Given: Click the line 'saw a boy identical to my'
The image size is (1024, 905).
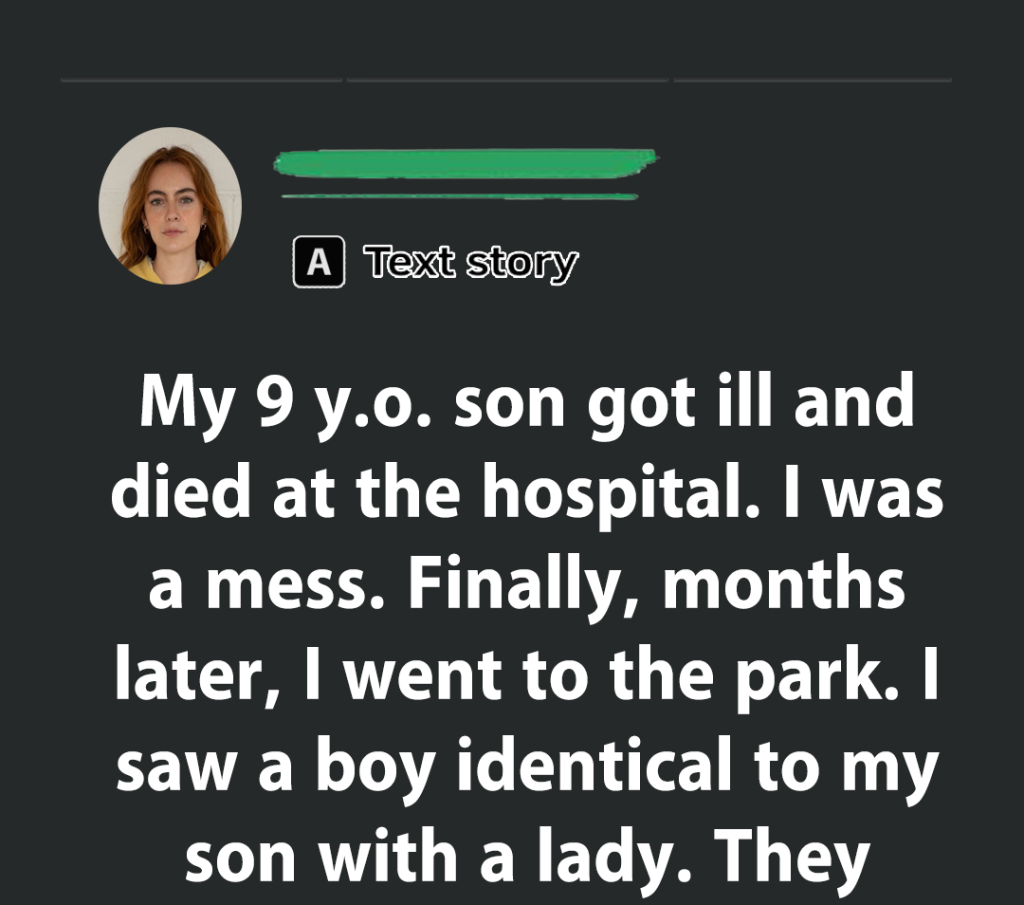Looking at the screenshot, I should point(526,768).
